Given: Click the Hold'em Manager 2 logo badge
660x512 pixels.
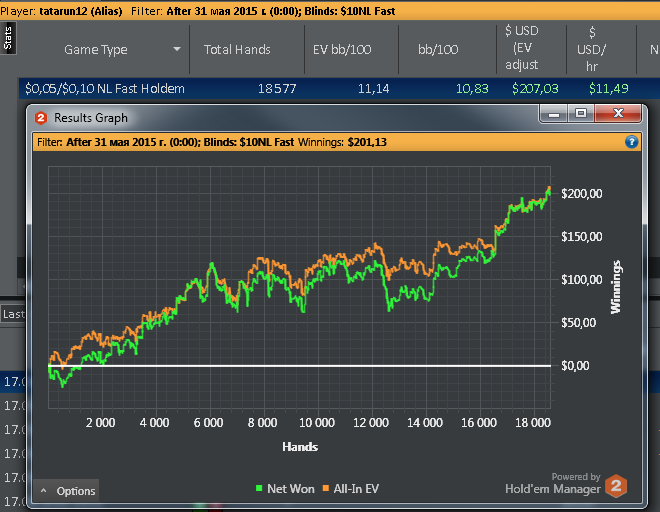Looking at the screenshot, I should pos(616,485).
